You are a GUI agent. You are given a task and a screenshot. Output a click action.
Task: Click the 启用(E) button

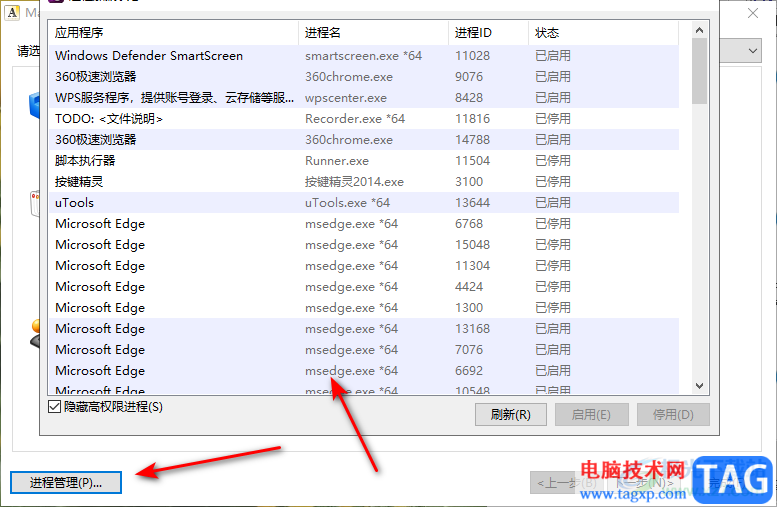click(x=591, y=414)
